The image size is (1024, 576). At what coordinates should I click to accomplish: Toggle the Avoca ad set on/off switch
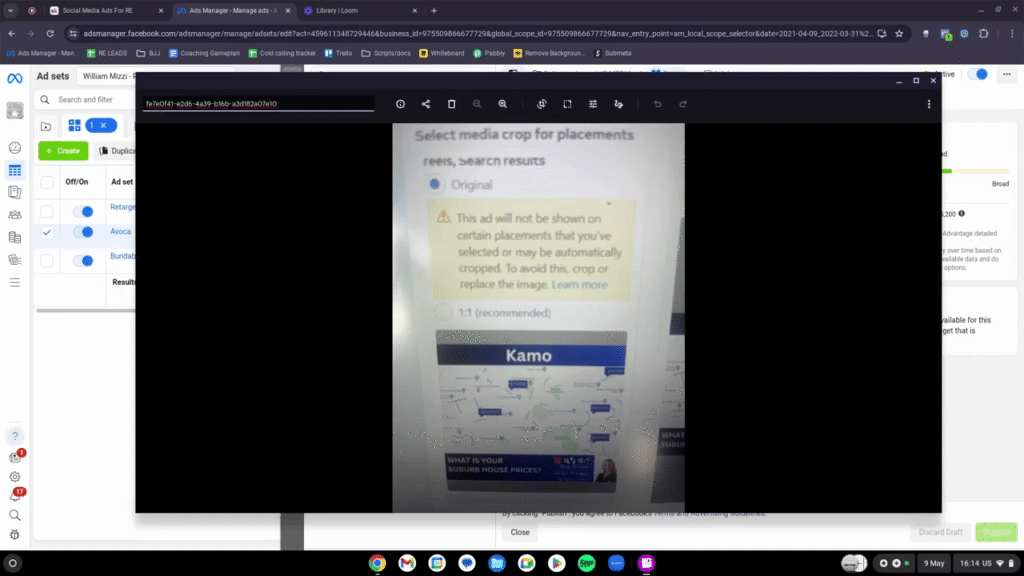pyautogui.click(x=83, y=232)
